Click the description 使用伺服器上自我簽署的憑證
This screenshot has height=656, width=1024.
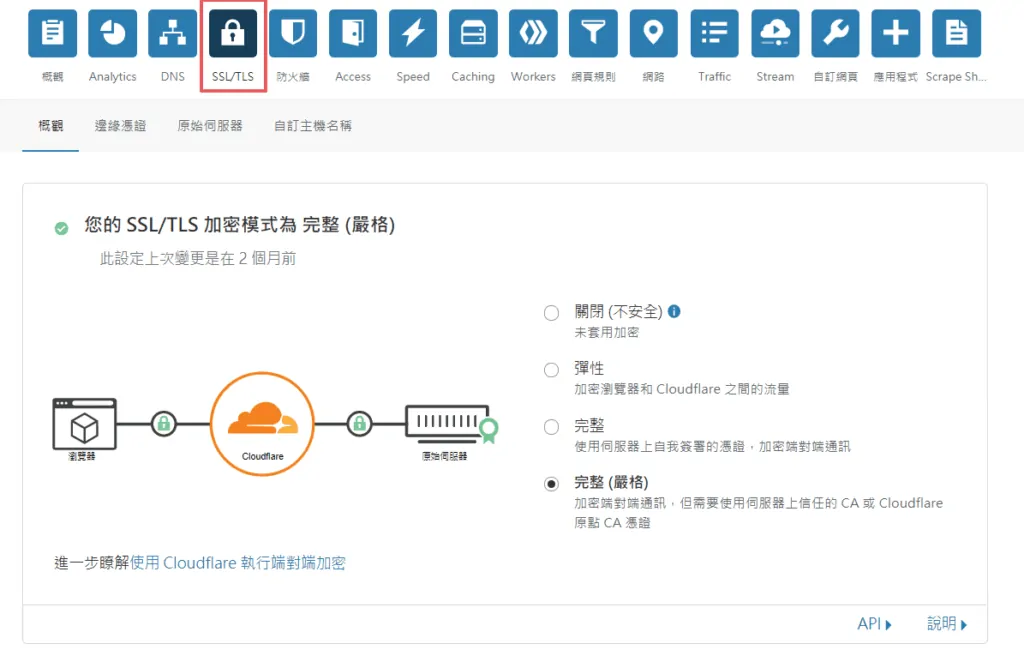pyautogui.click(x=659, y=447)
